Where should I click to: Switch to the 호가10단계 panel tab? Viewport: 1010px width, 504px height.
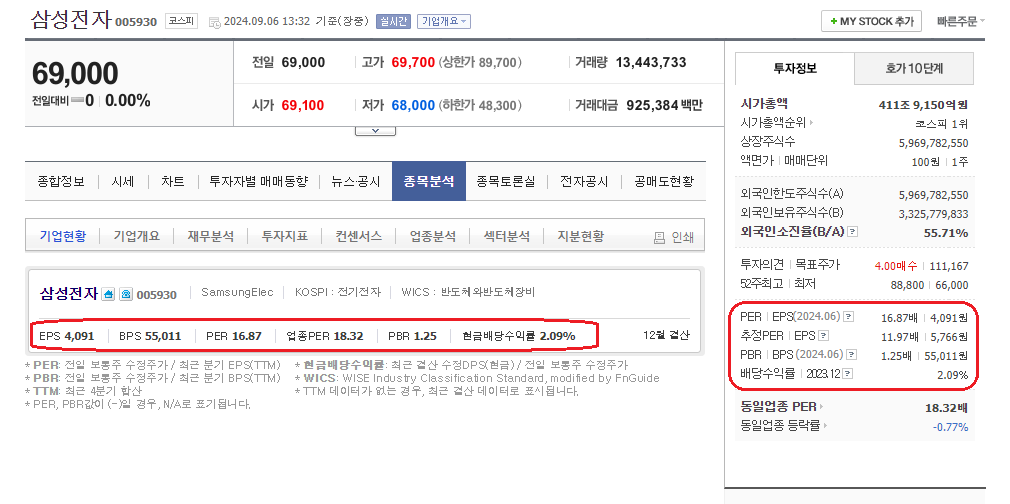click(914, 68)
